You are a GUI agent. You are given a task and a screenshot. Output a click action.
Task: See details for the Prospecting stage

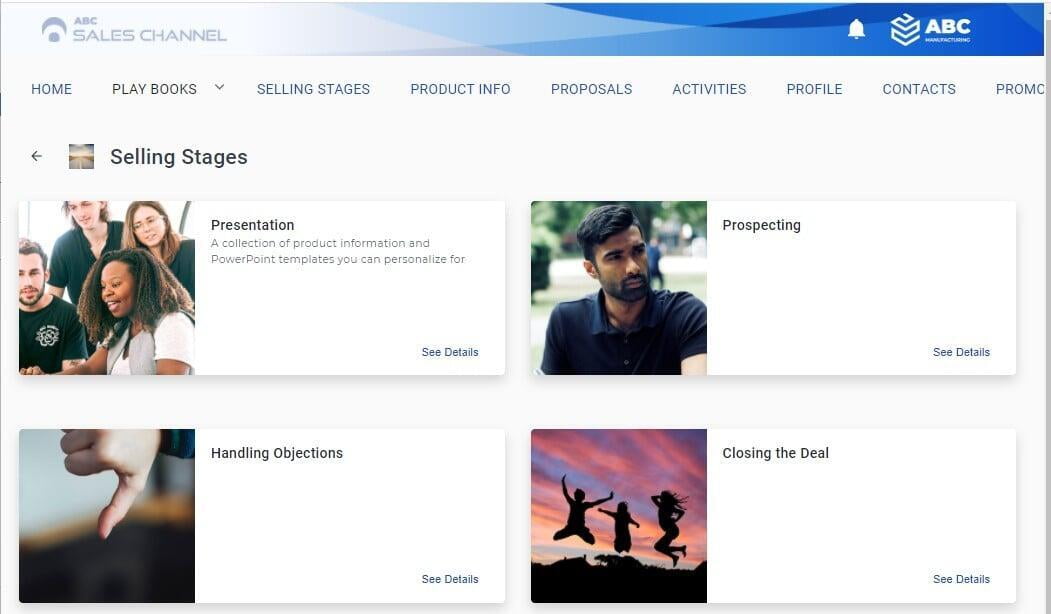point(961,352)
